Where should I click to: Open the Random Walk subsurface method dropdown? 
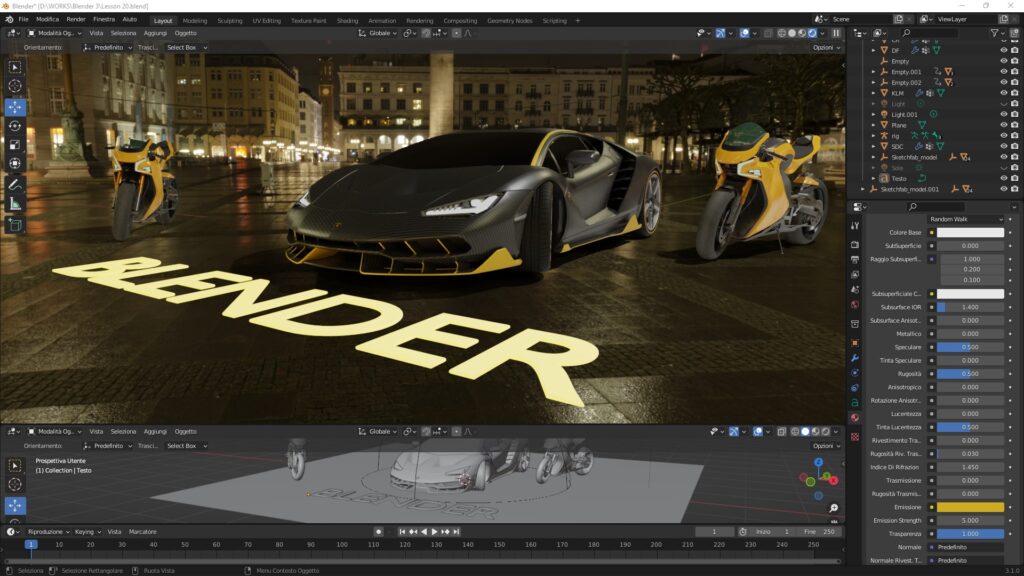click(x=965, y=219)
